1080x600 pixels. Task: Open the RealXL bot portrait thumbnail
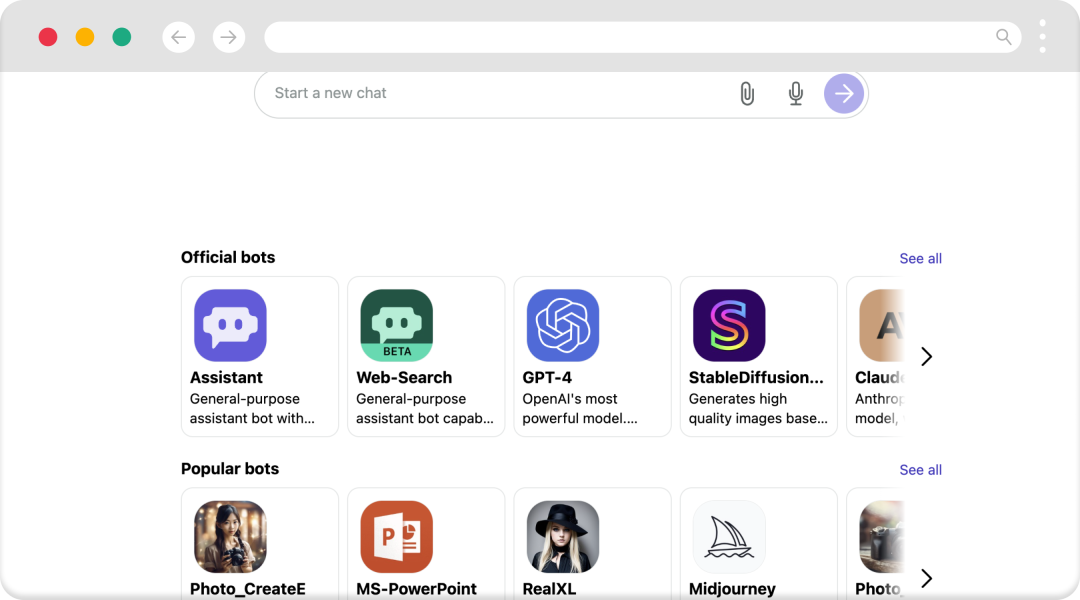point(563,537)
